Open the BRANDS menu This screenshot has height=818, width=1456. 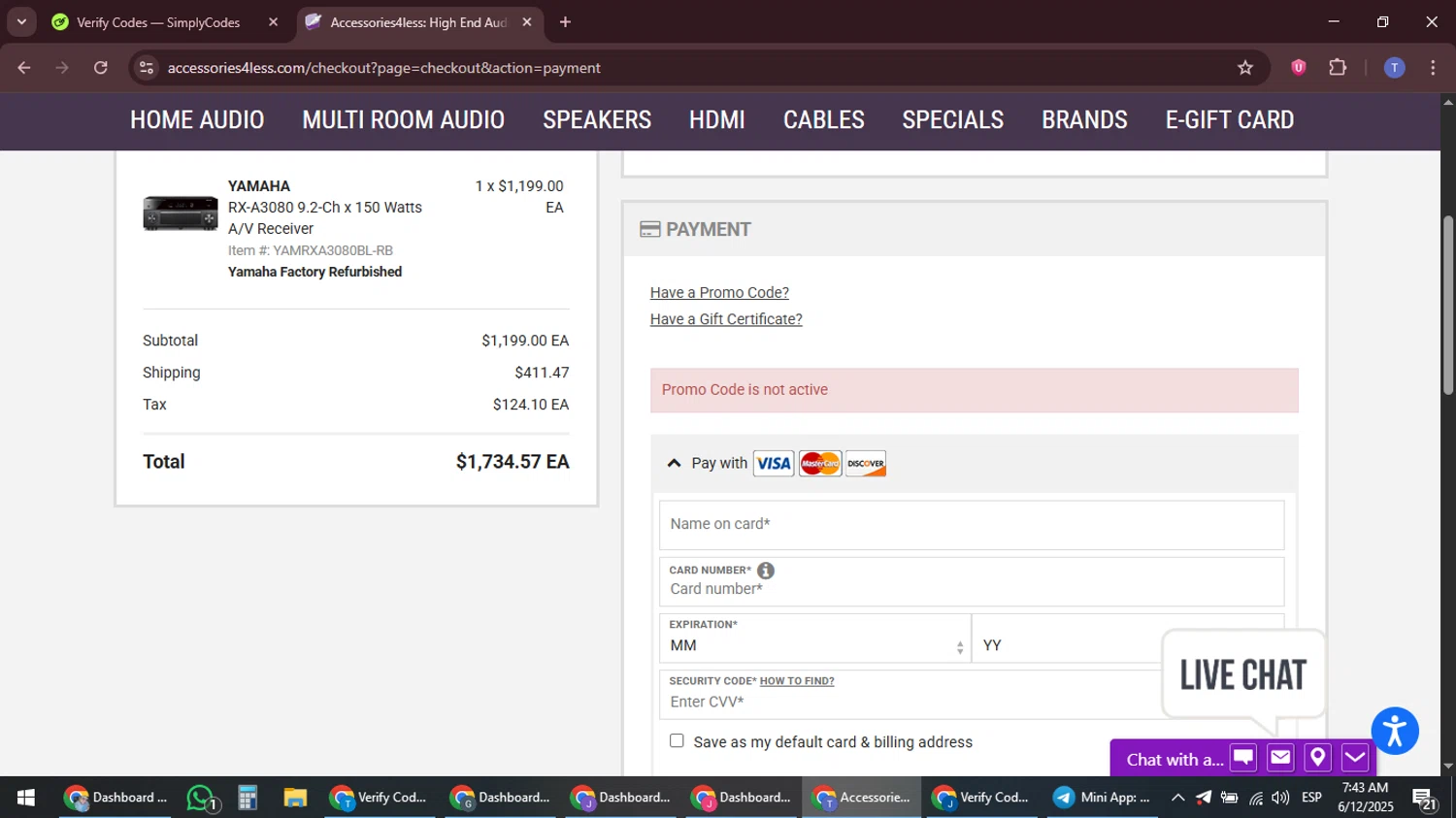1084,119
